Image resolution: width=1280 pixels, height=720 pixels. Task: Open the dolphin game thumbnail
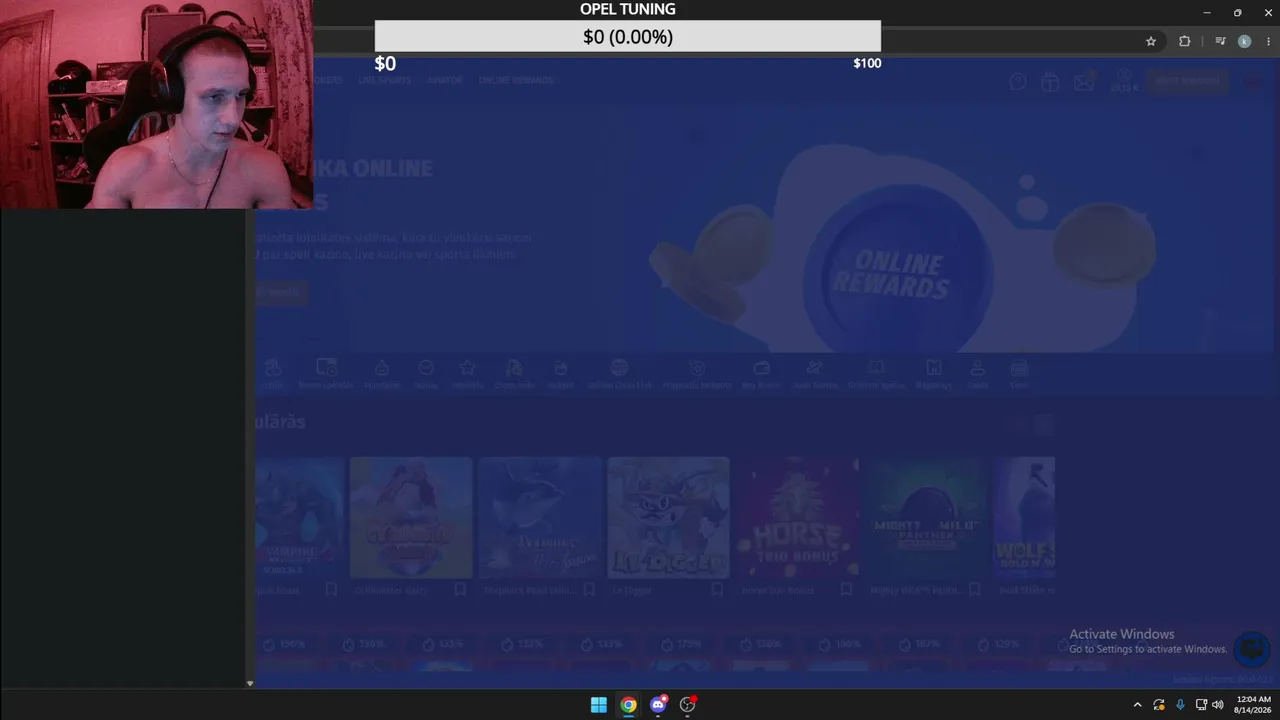tap(540, 518)
